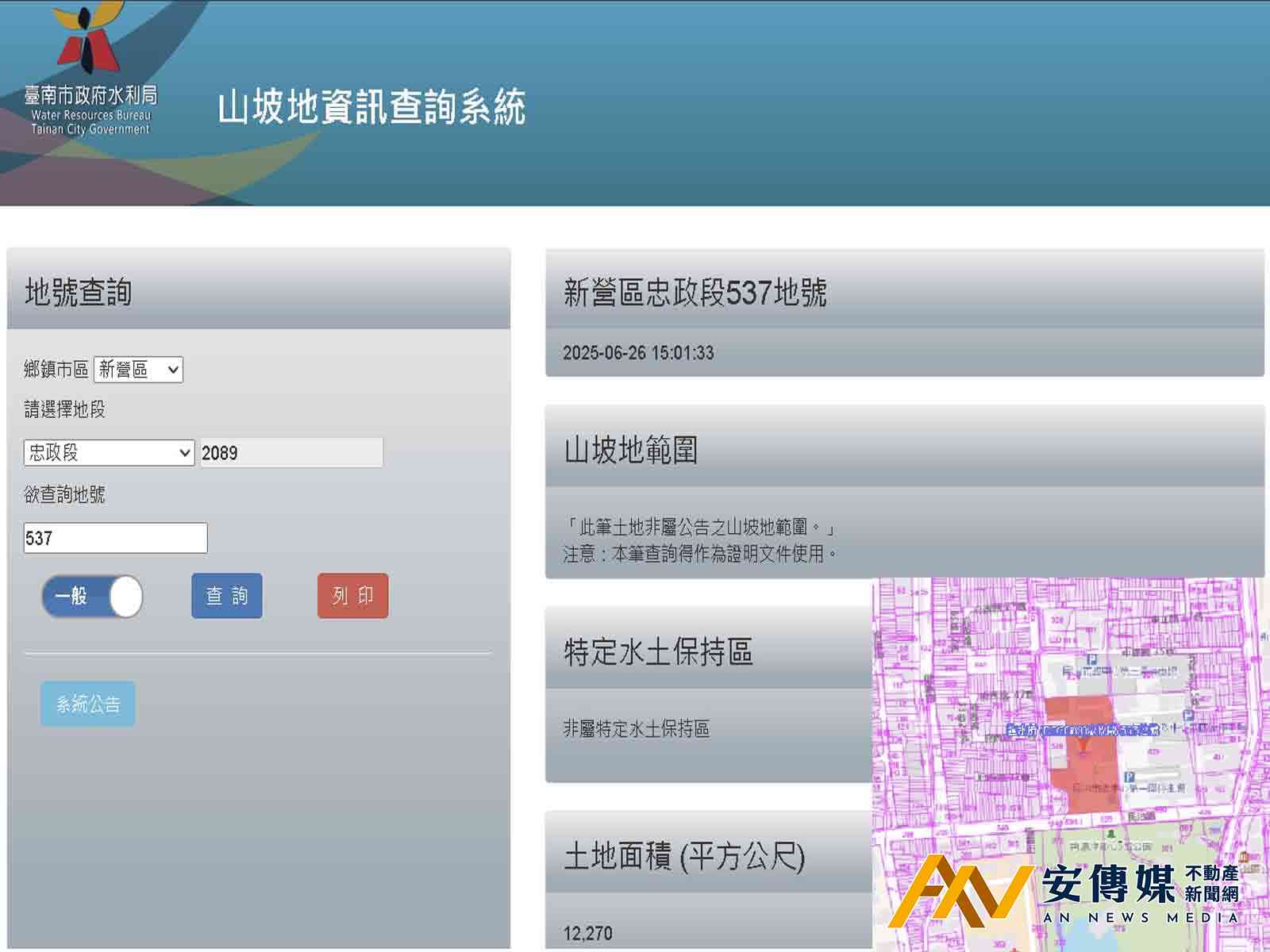Expand the 忠政段 land section dropdown
The height and width of the screenshot is (952, 1270).
pyautogui.click(x=109, y=453)
